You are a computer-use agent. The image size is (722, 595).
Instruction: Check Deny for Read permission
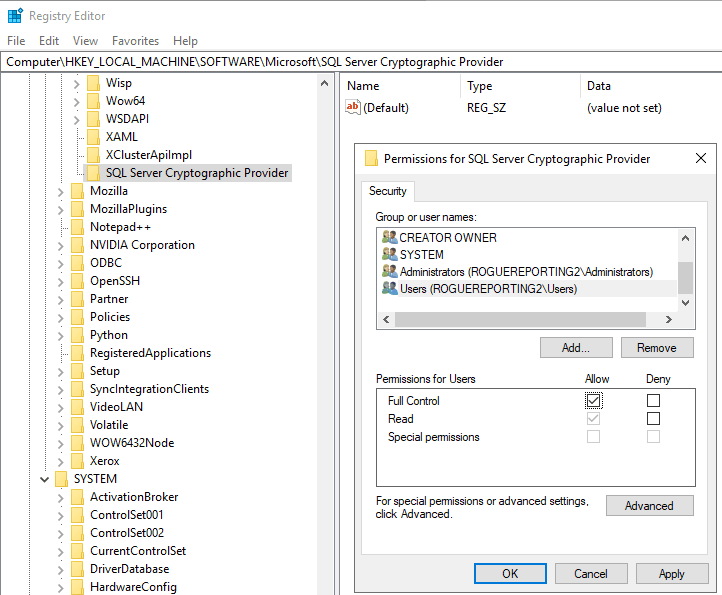point(653,419)
